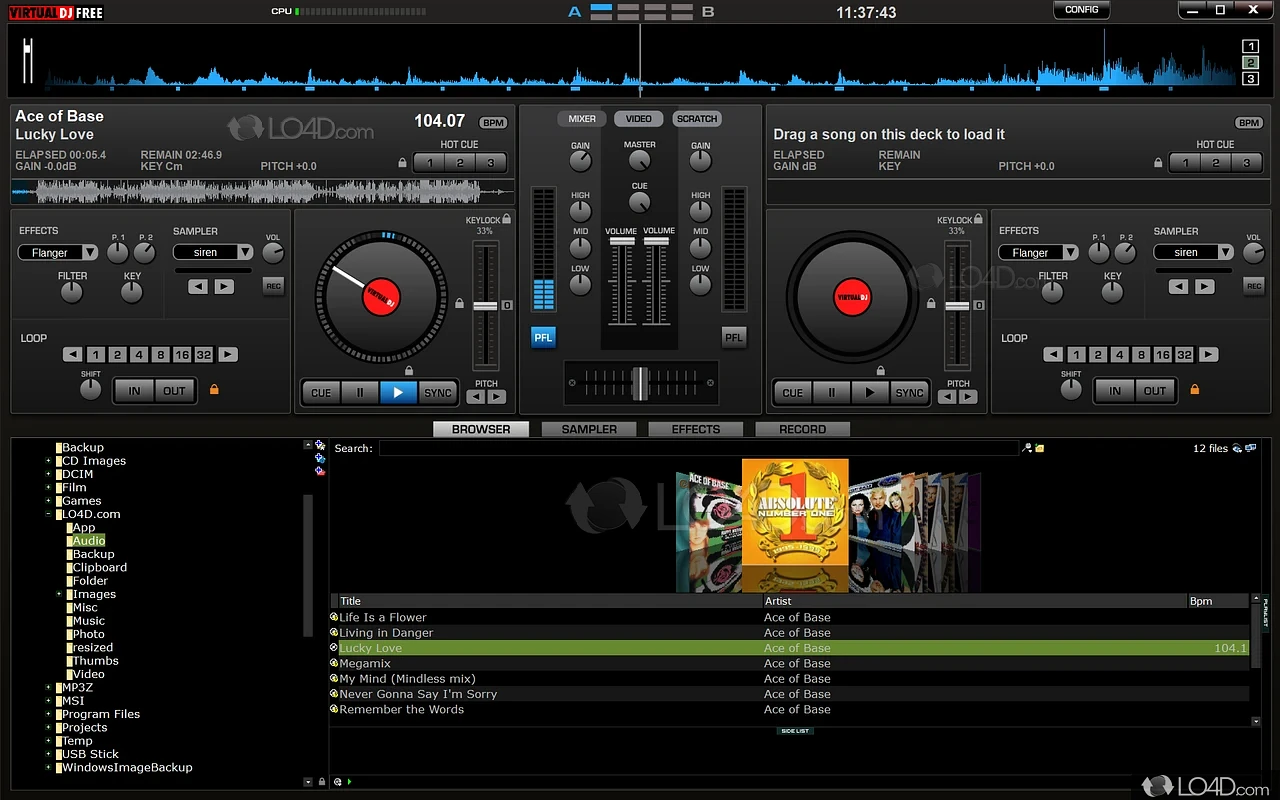Screen dimensions: 1280x800
Task: Click the left deck BPM tap button
Action: point(493,123)
